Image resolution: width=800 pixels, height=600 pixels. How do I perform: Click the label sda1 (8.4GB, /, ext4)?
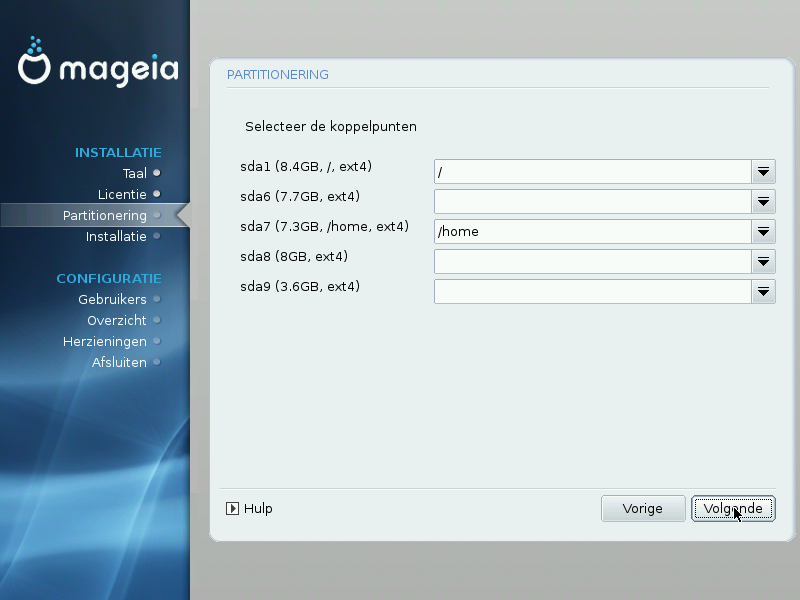click(306, 167)
